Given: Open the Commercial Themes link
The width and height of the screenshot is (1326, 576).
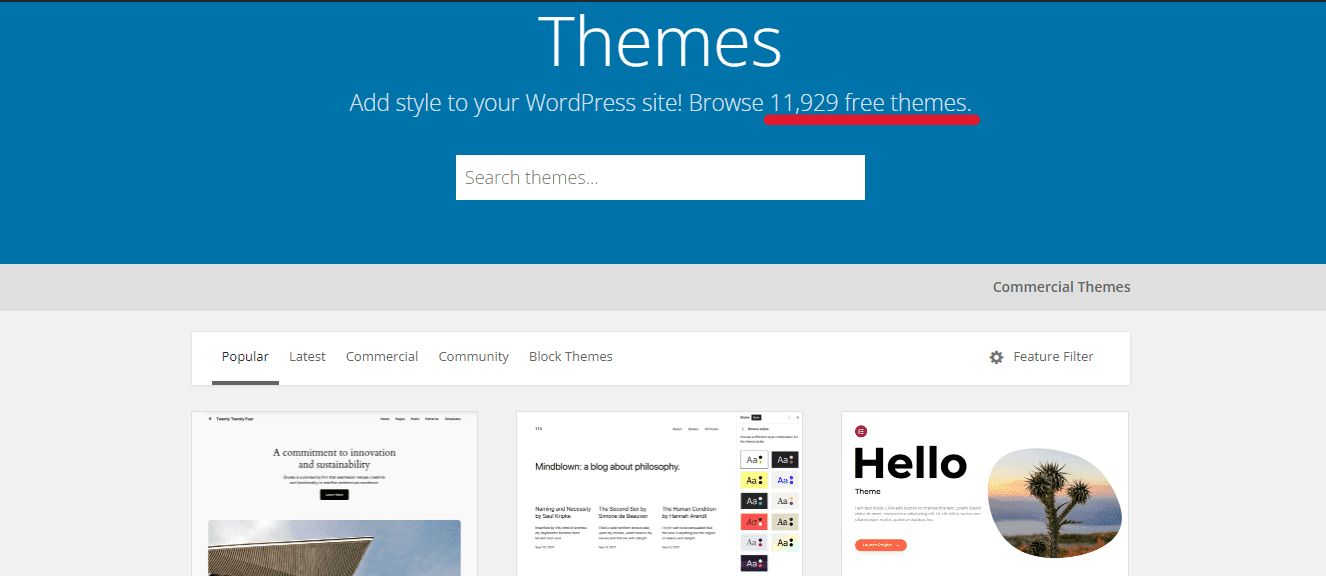Looking at the screenshot, I should (1061, 287).
